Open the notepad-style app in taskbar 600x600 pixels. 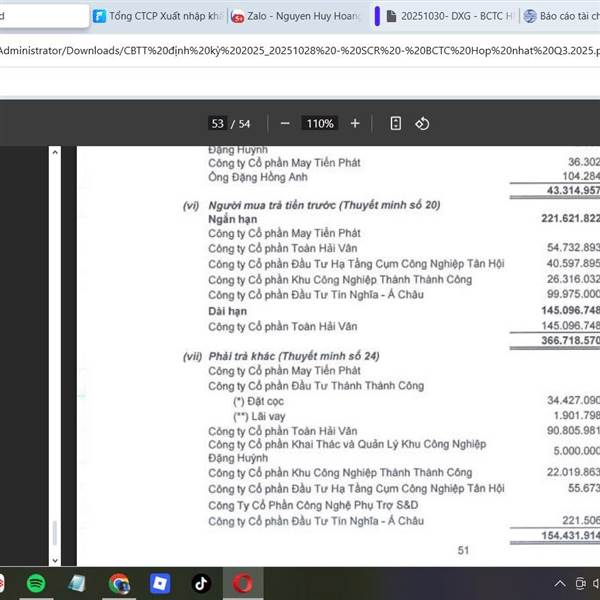coord(77,584)
